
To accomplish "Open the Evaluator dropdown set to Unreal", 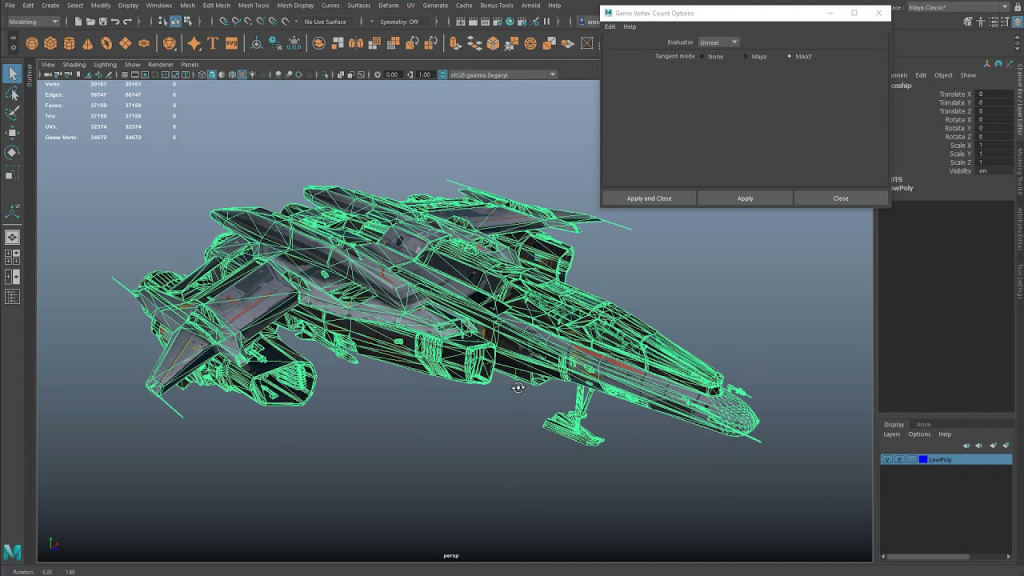I will [x=718, y=42].
